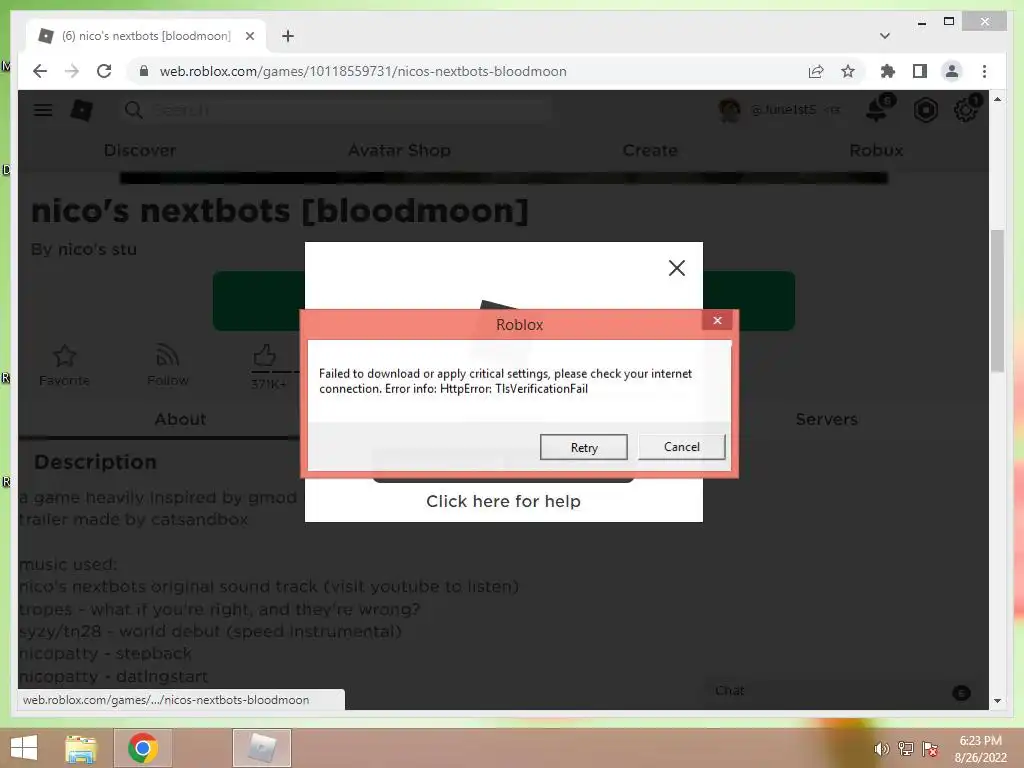1024x768 pixels.
Task: Click the 'By nico's stu' creator link
Action: (x=84, y=249)
